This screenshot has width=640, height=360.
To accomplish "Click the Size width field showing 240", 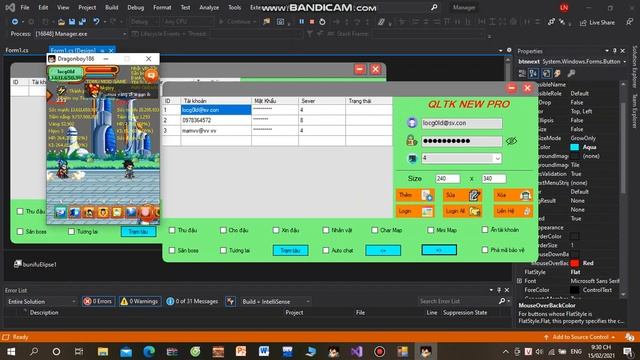I will (448, 178).
